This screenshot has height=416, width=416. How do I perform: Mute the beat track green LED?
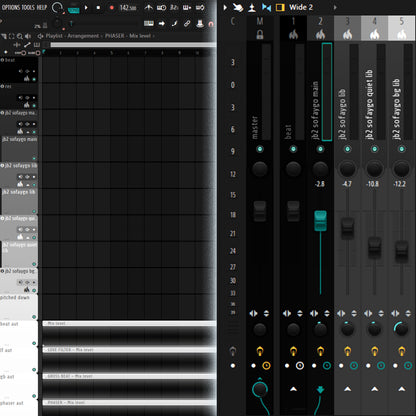point(293,149)
